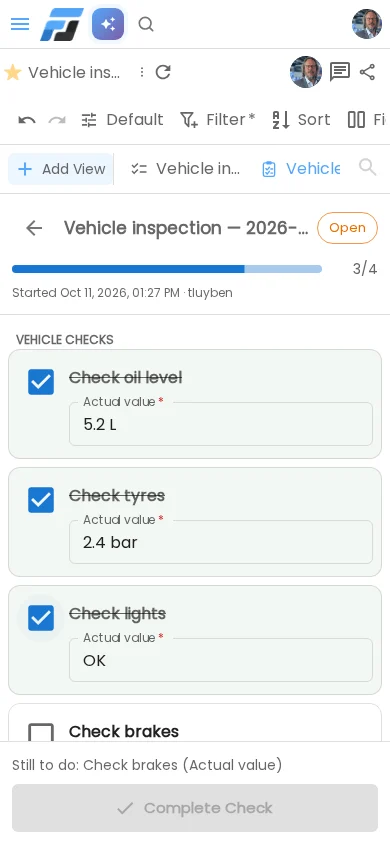
Task: Click the Add View button
Action: coord(61,169)
